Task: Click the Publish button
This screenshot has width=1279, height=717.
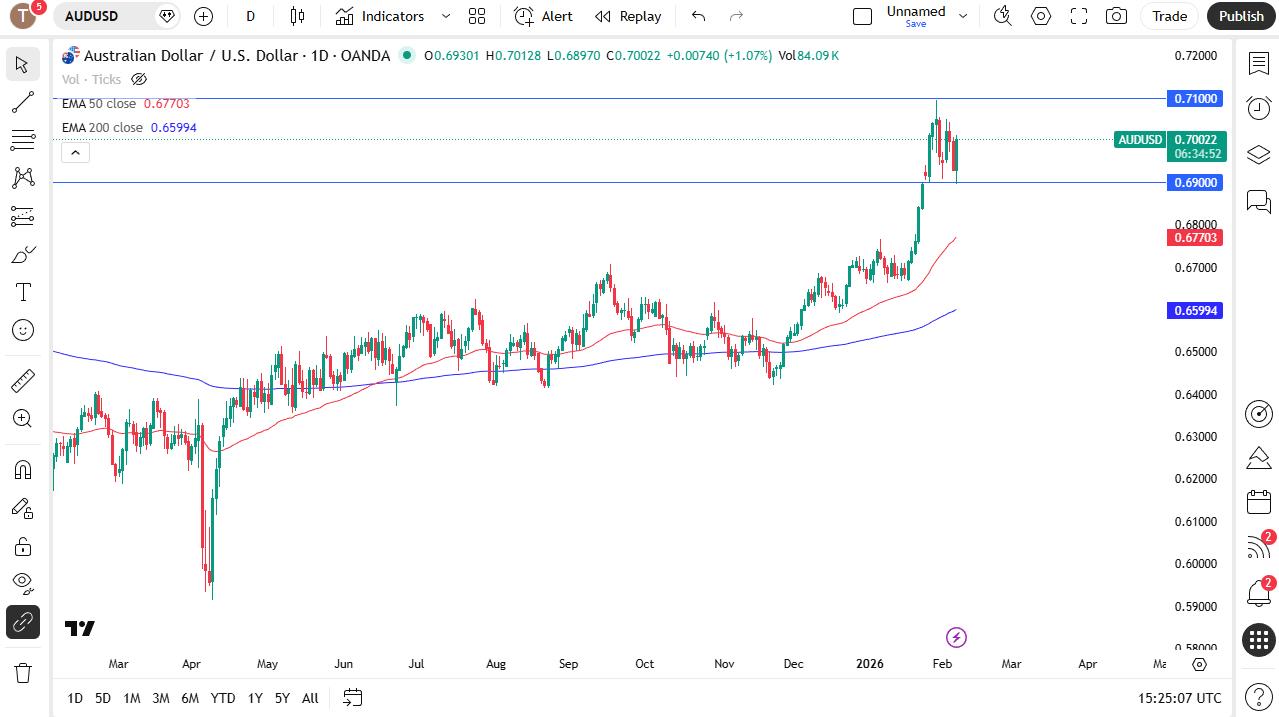Action: click(1240, 16)
